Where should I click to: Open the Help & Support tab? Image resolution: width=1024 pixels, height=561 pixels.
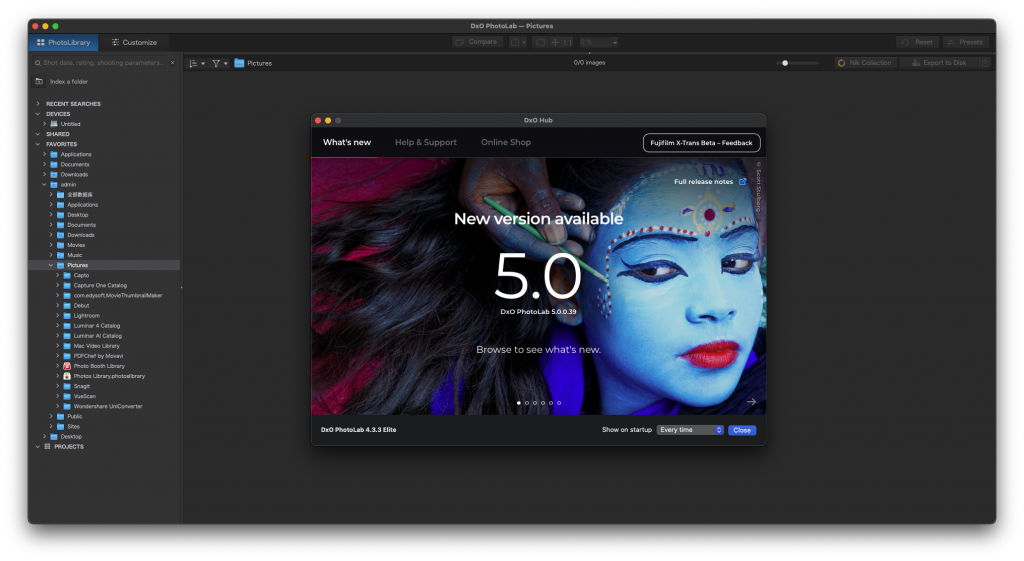426,142
